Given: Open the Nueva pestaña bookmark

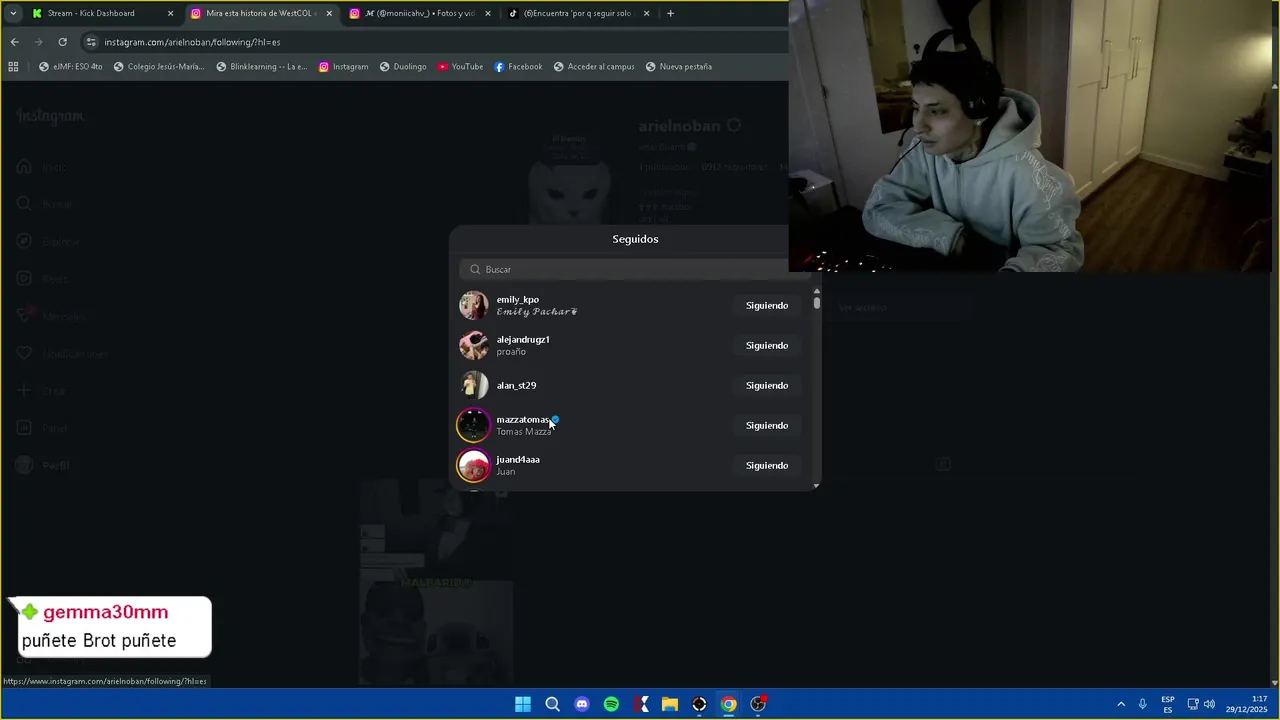Looking at the screenshot, I should pyautogui.click(x=679, y=67).
